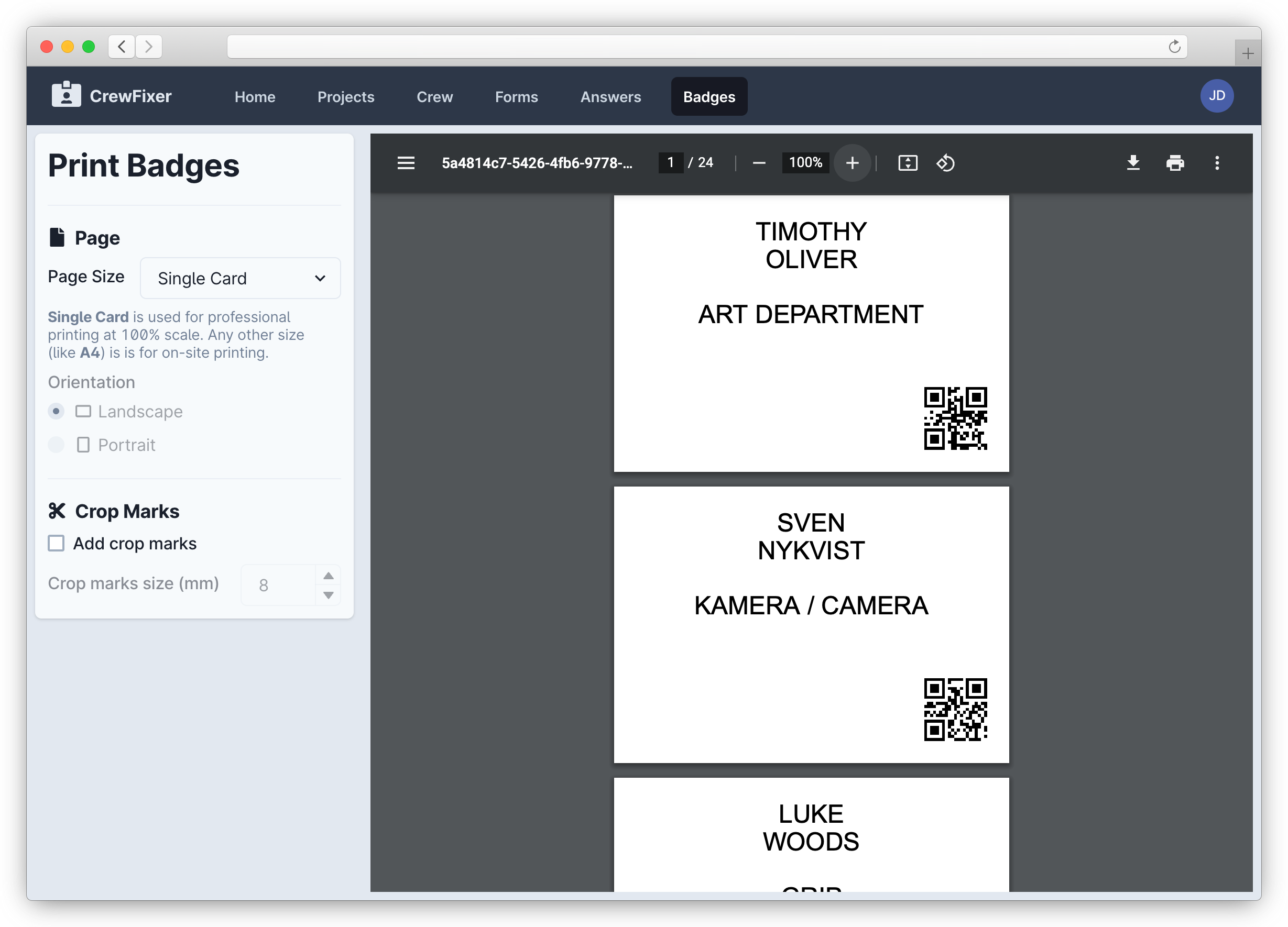Open the JD user avatar menu
Viewport: 1288px width, 927px height.
[x=1216, y=96]
